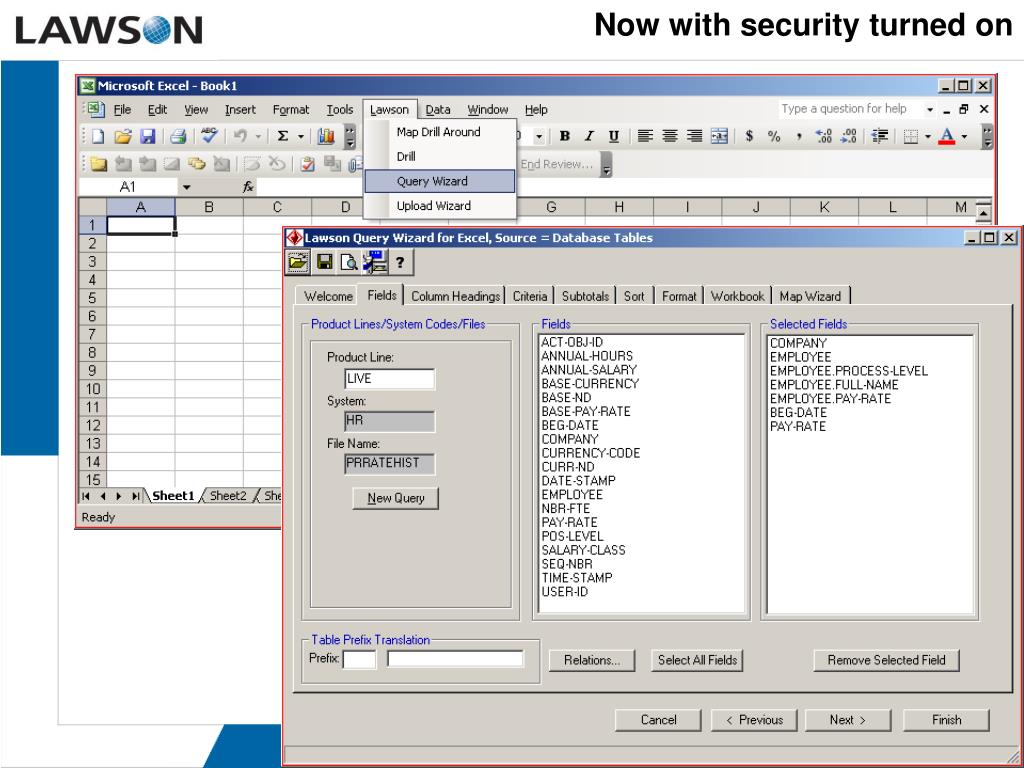Click Select All Fields button
Screen dimensions: 1024x768
point(697,660)
